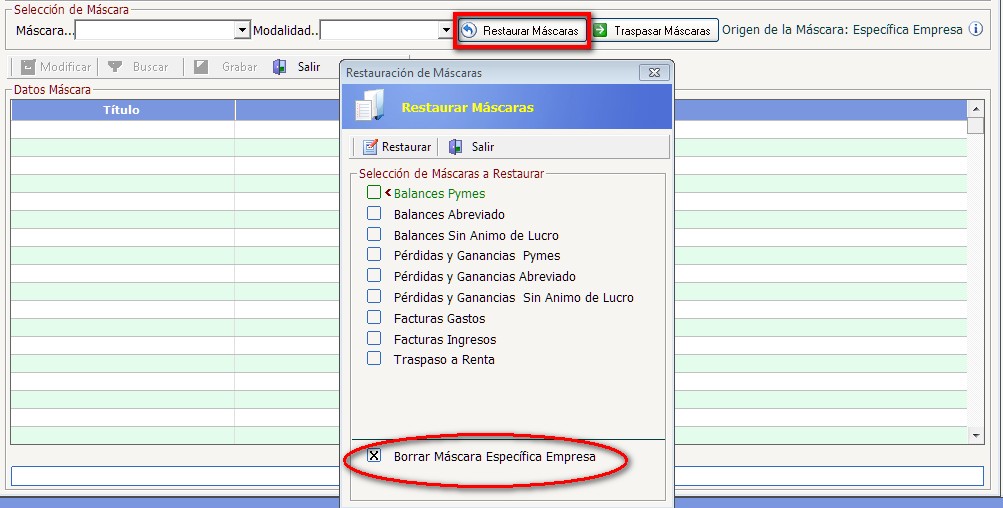Tick Pérdidas y Ganancias Abreviado checkbox

(x=374, y=276)
